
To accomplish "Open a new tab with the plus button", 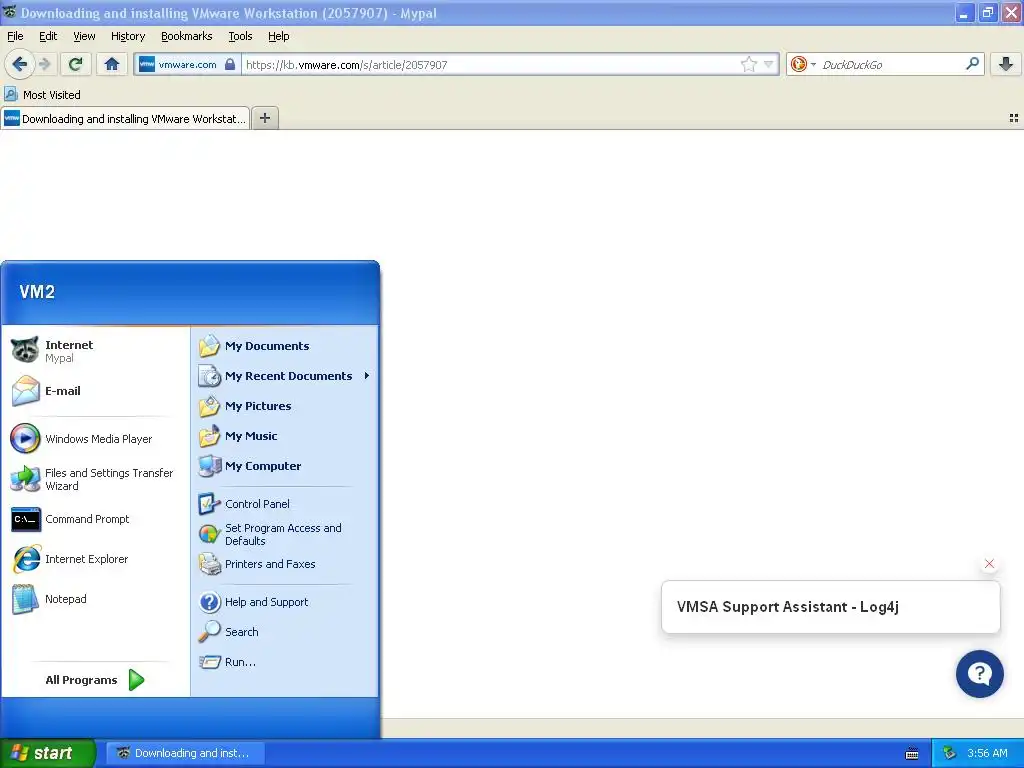I will pyautogui.click(x=264, y=118).
